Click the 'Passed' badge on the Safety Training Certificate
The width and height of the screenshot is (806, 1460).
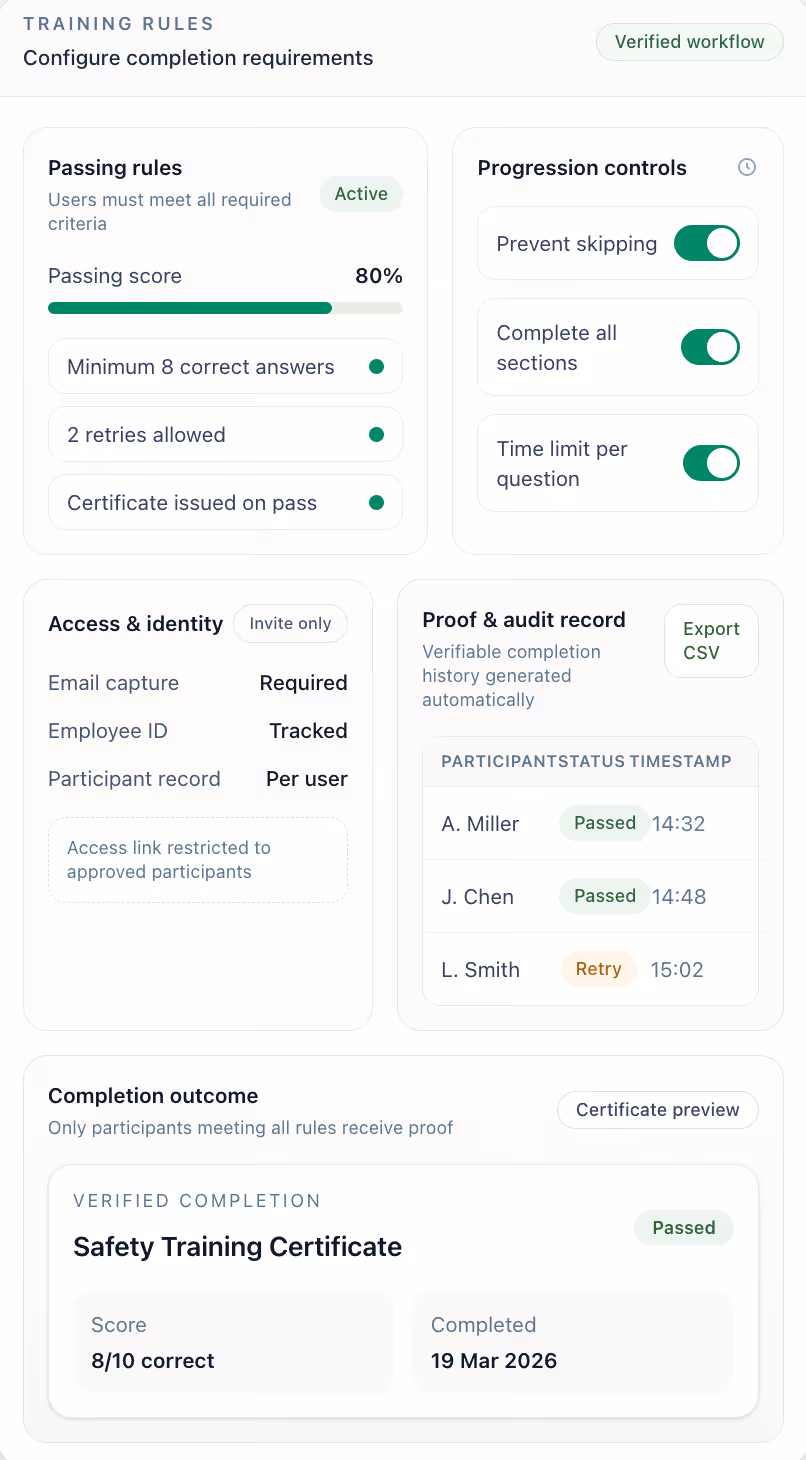click(x=683, y=1227)
